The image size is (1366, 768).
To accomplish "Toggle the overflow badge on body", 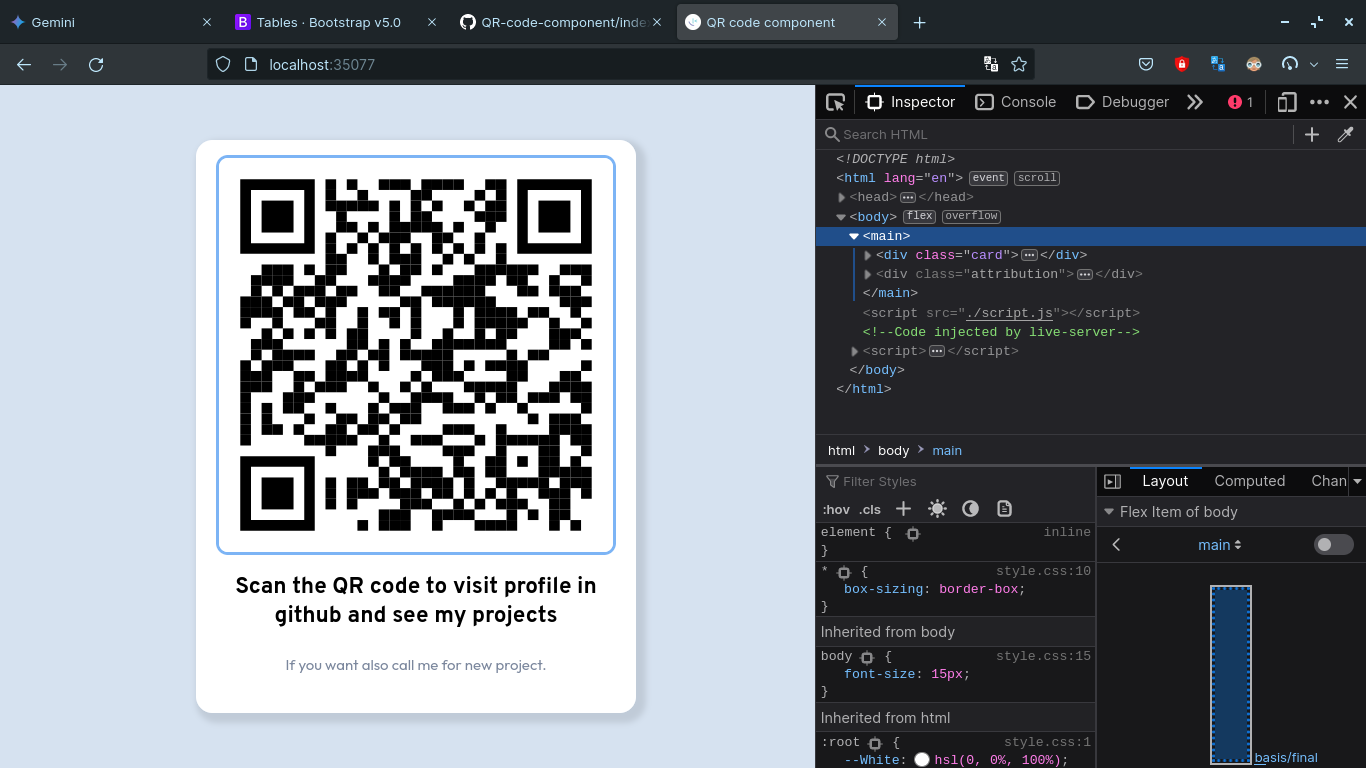I will click(971, 216).
